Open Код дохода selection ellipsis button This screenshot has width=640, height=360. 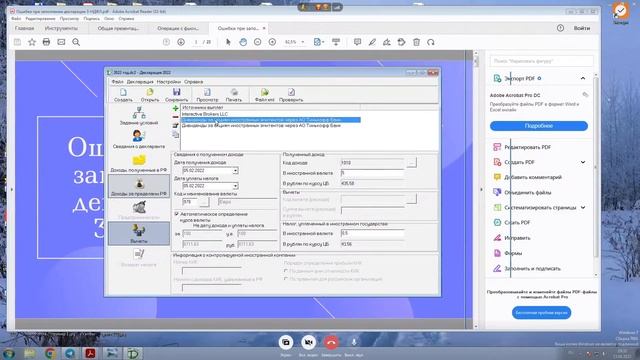coord(411,163)
